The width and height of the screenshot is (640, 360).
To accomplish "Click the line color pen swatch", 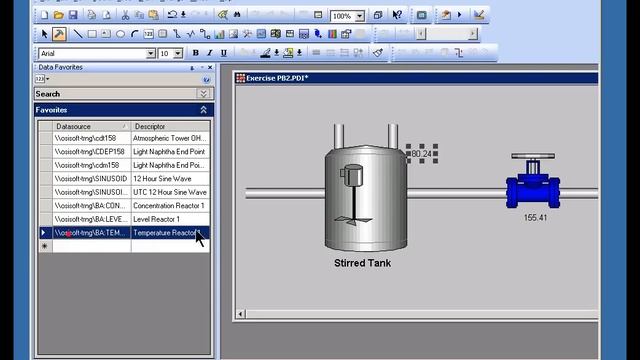I will click(x=266, y=53).
